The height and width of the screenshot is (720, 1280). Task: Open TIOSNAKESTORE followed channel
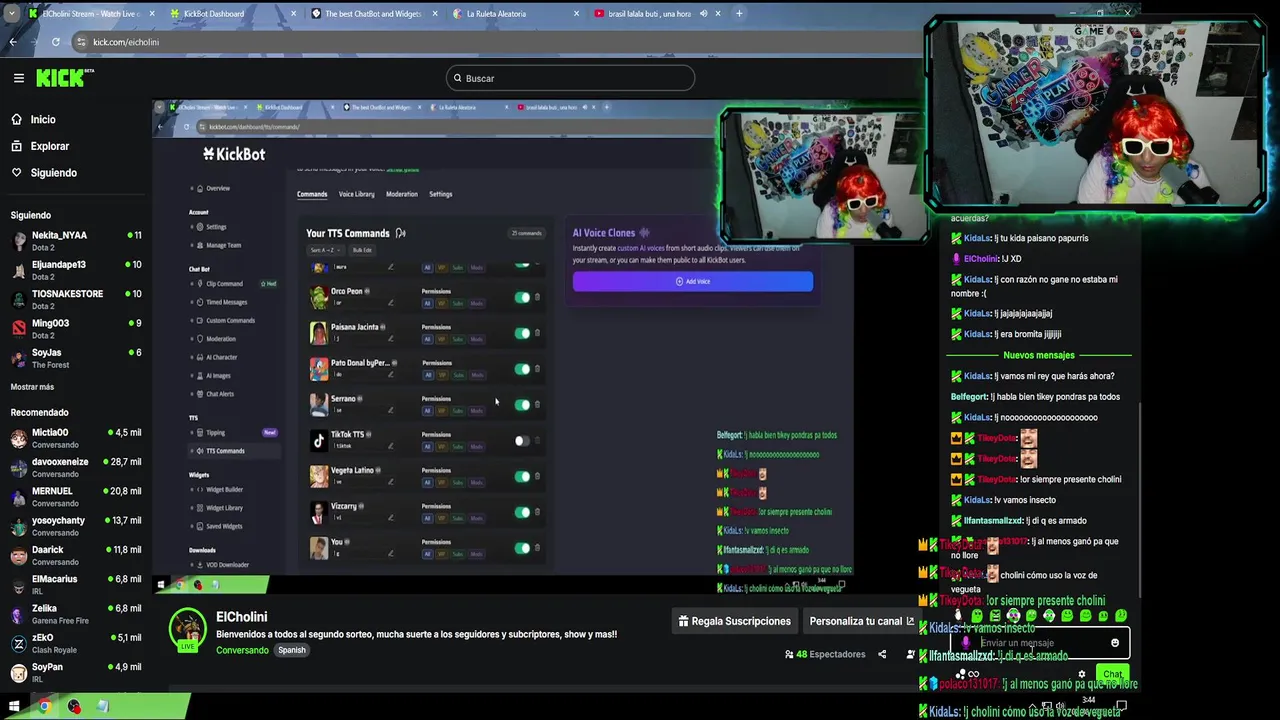point(76,299)
